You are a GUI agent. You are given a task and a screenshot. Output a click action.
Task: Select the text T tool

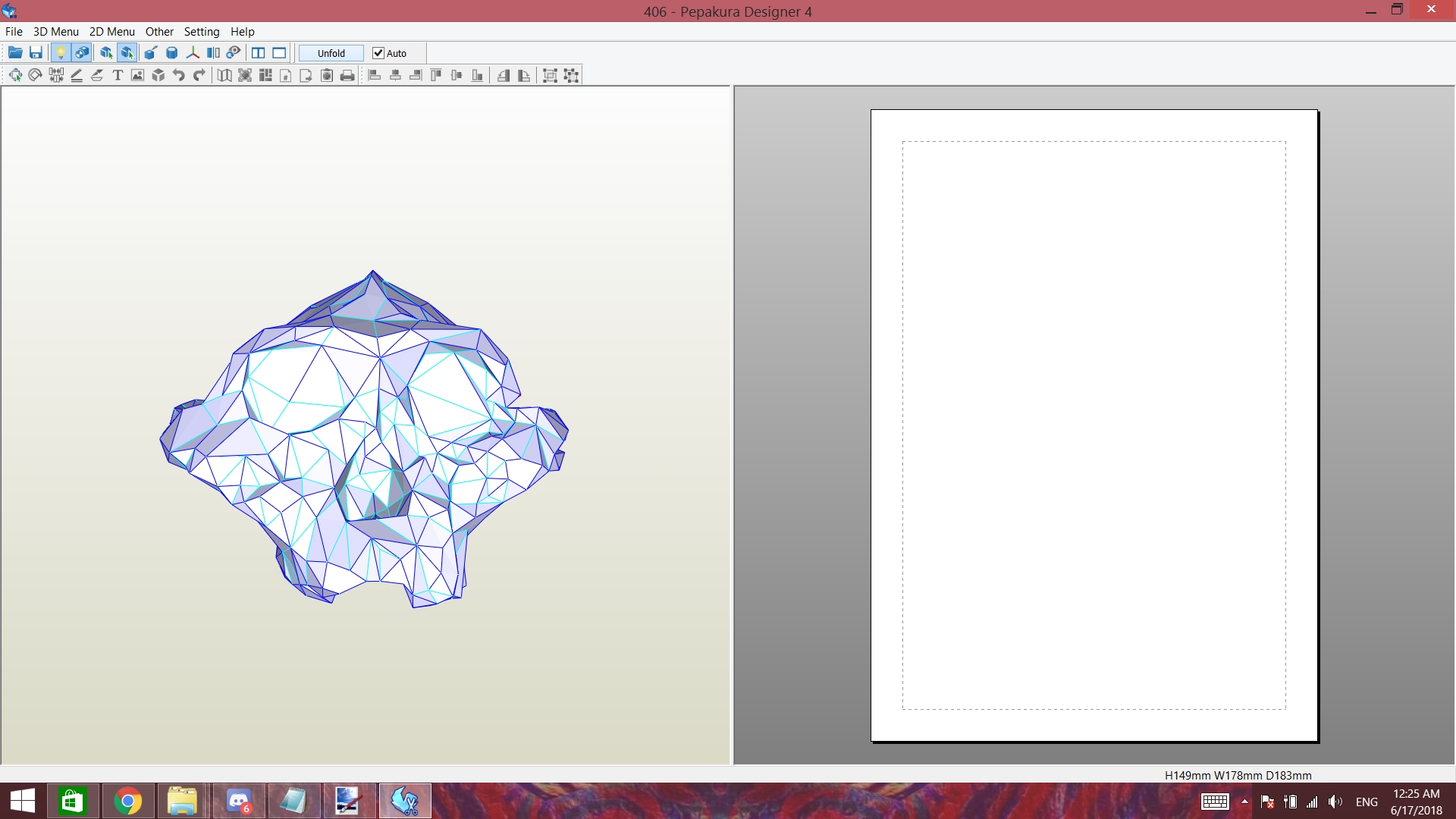118,75
